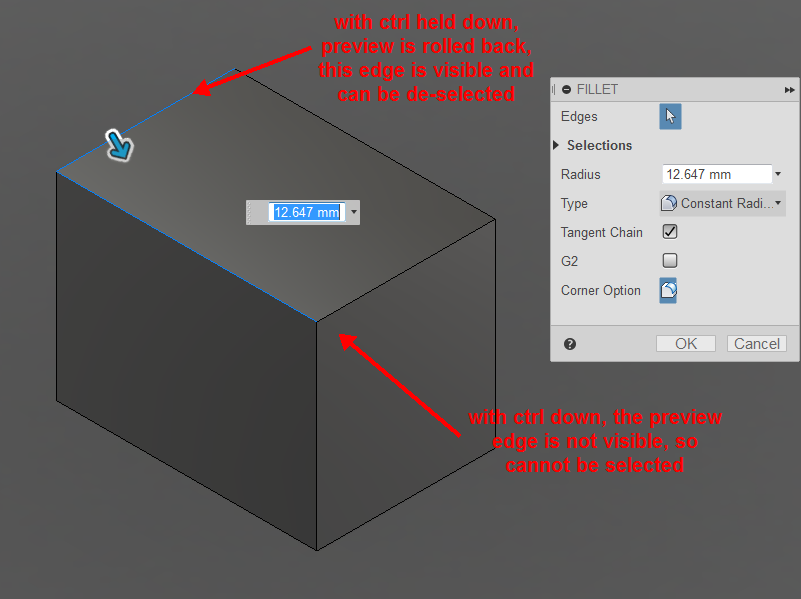
Task: Click the Corner Option label
Action: (600, 291)
